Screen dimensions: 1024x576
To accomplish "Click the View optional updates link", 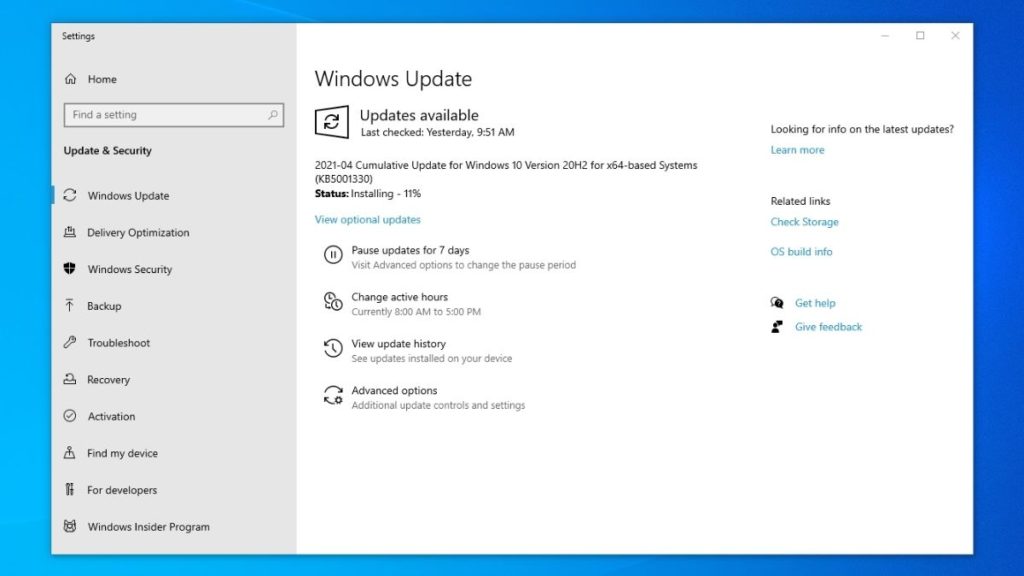I will [x=367, y=219].
